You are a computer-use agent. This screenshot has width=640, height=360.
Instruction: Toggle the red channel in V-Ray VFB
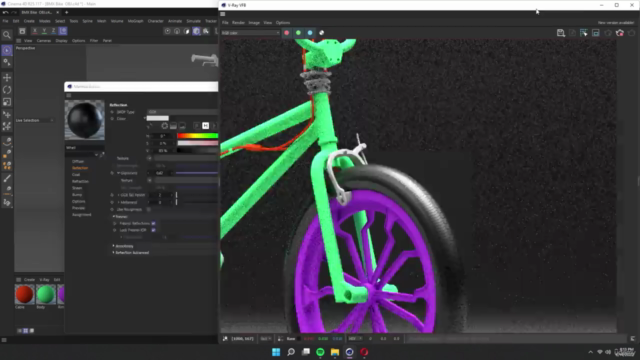tap(287, 33)
